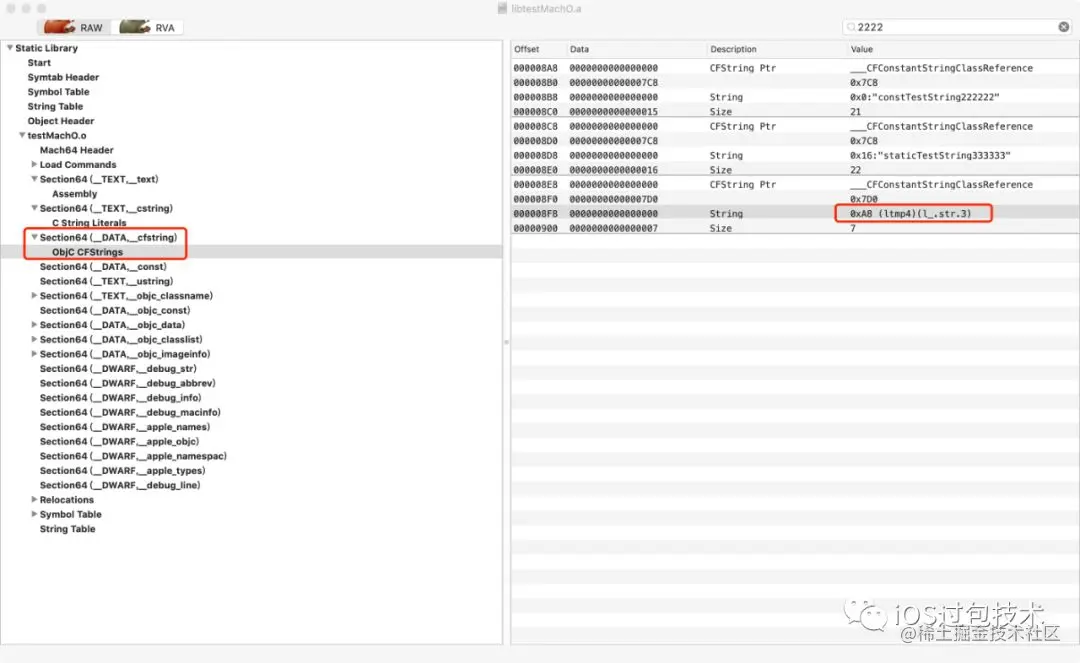Select row at offset 000008F0
The image size is (1080, 663).
point(795,199)
